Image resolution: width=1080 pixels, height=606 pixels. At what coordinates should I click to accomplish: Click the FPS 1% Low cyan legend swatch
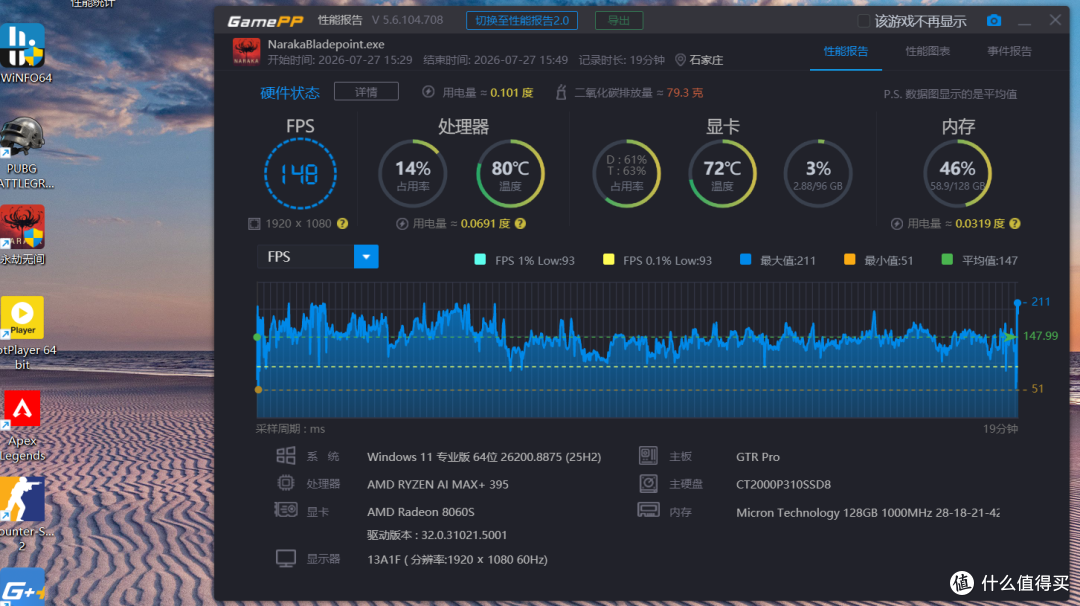[480, 260]
